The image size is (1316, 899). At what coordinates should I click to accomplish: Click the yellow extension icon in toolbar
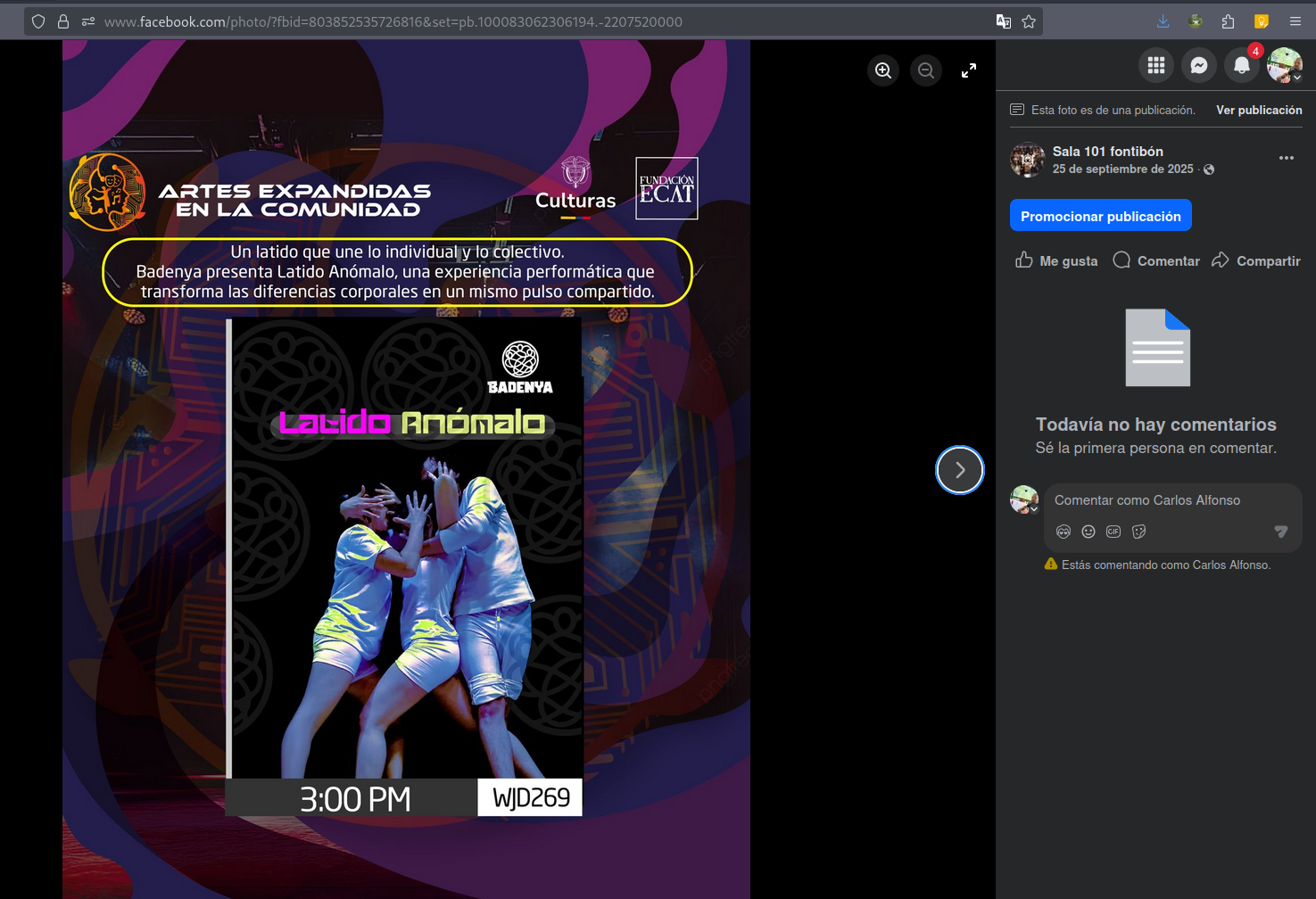point(1262,21)
